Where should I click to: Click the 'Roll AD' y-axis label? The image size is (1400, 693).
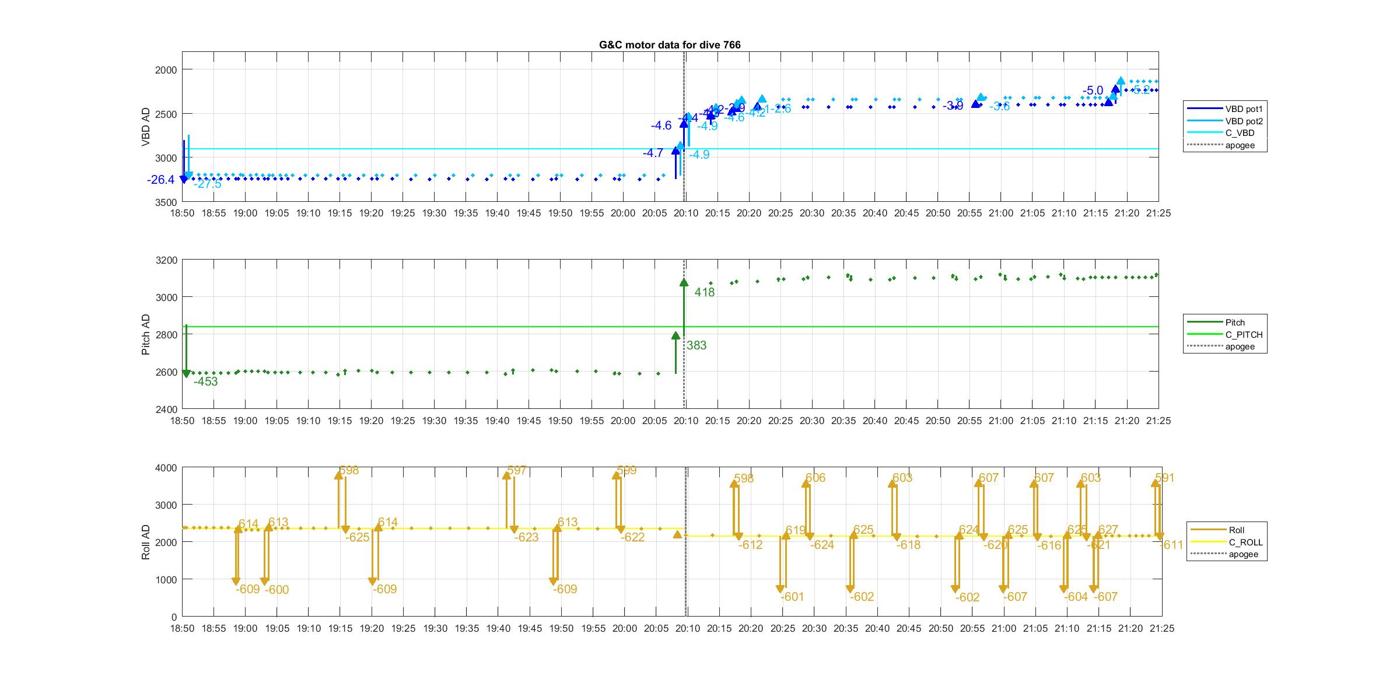coord(146,541)
